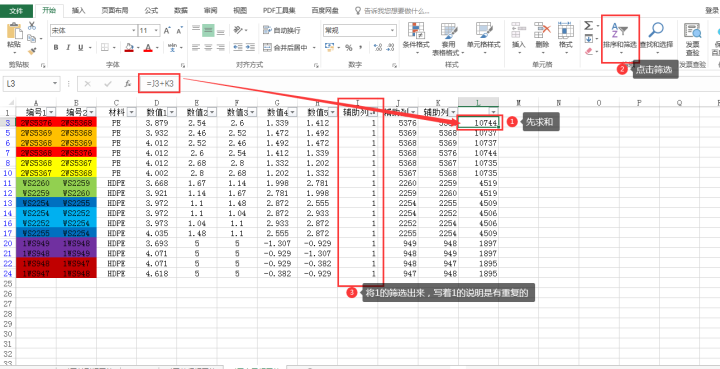The image size is (720, 369).
Task: Open the font size 11 dropdown
Action: pyautogui.click(x=157, y=31)
